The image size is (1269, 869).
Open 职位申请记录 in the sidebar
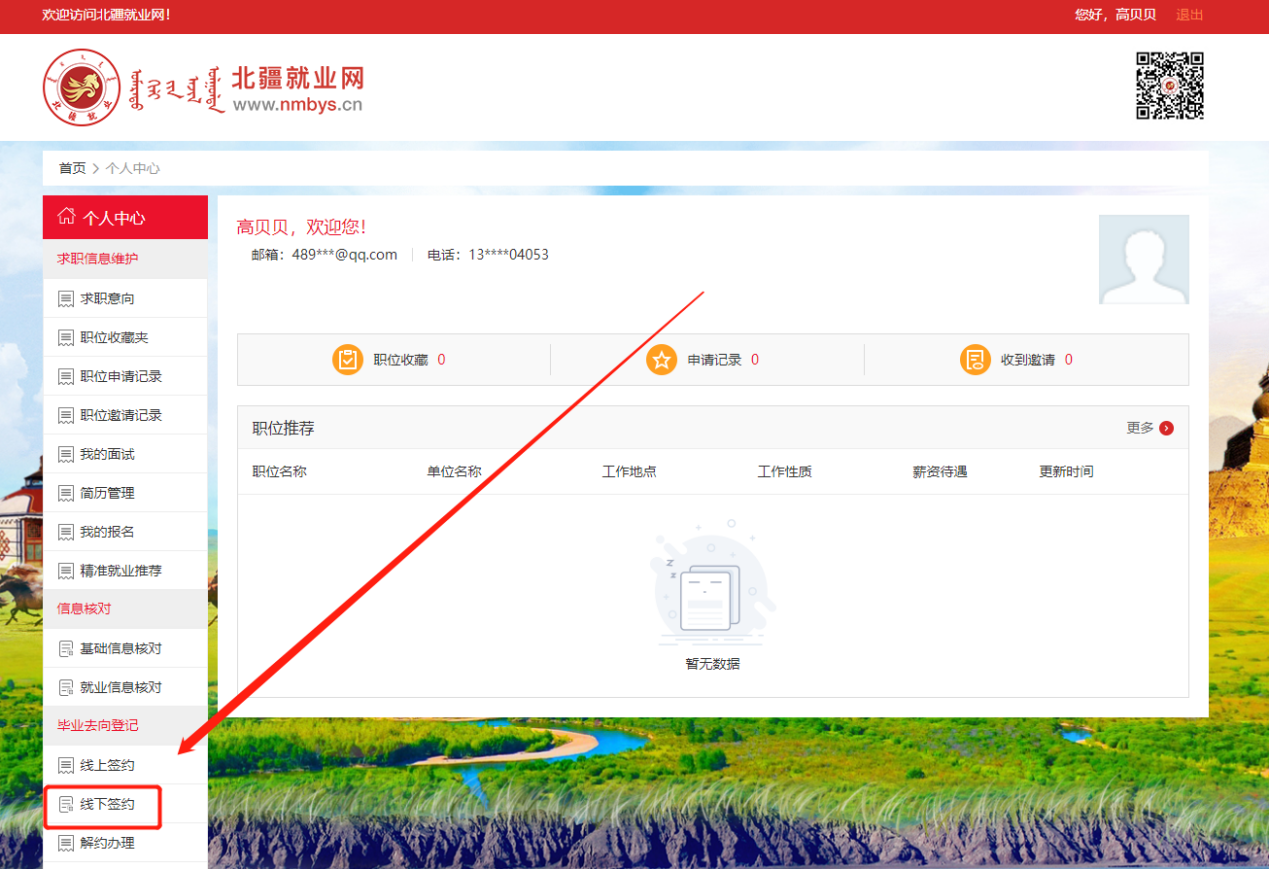121,377
